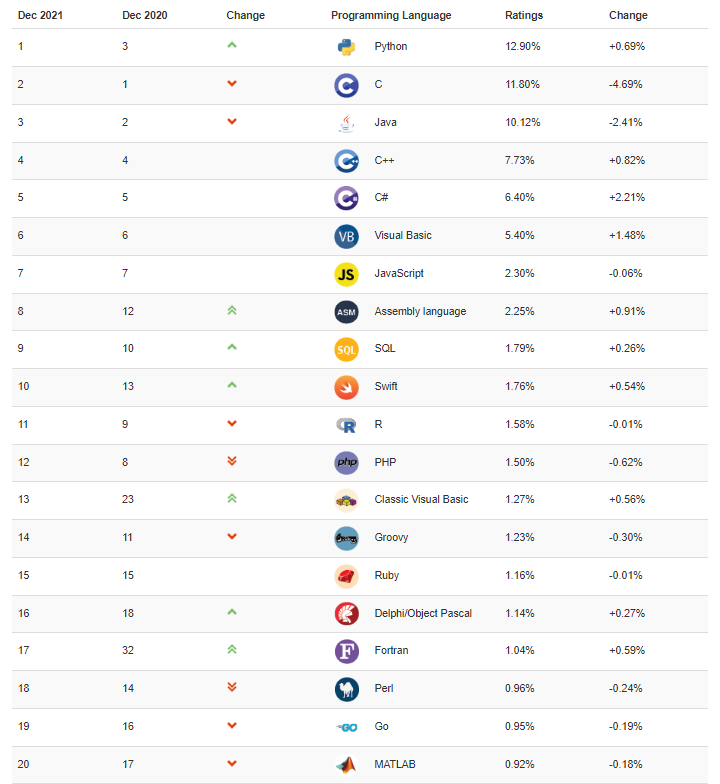The height and width of the screenshot is (784, 720).
Task: Click the Ratings column header
Action: point(525,15)
